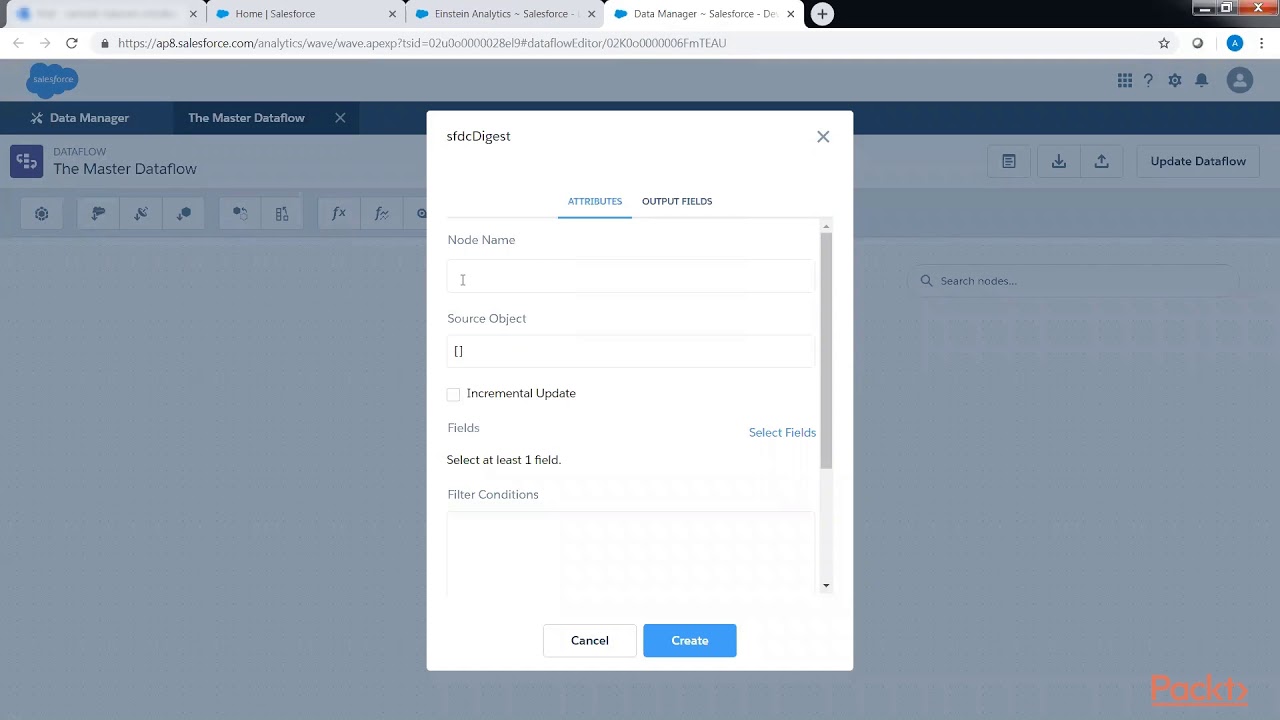Image resolution: width=1280 pixels, height=720 pixels.
Task: Open the Salesforce App Launcher grid
Action: 1125,80
